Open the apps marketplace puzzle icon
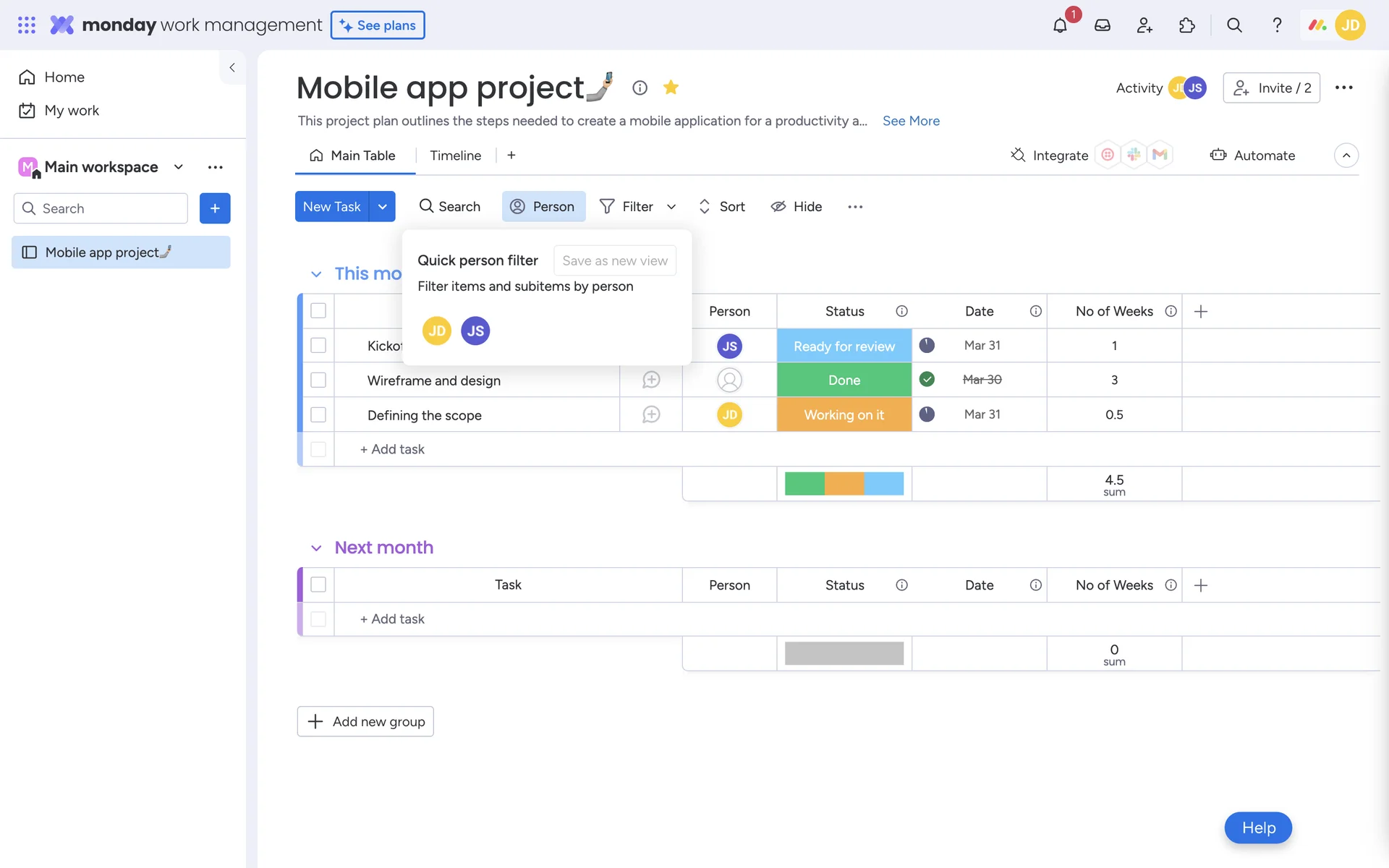The height and width of the screenshot is (868, 1389). [x=1187, y=25]
